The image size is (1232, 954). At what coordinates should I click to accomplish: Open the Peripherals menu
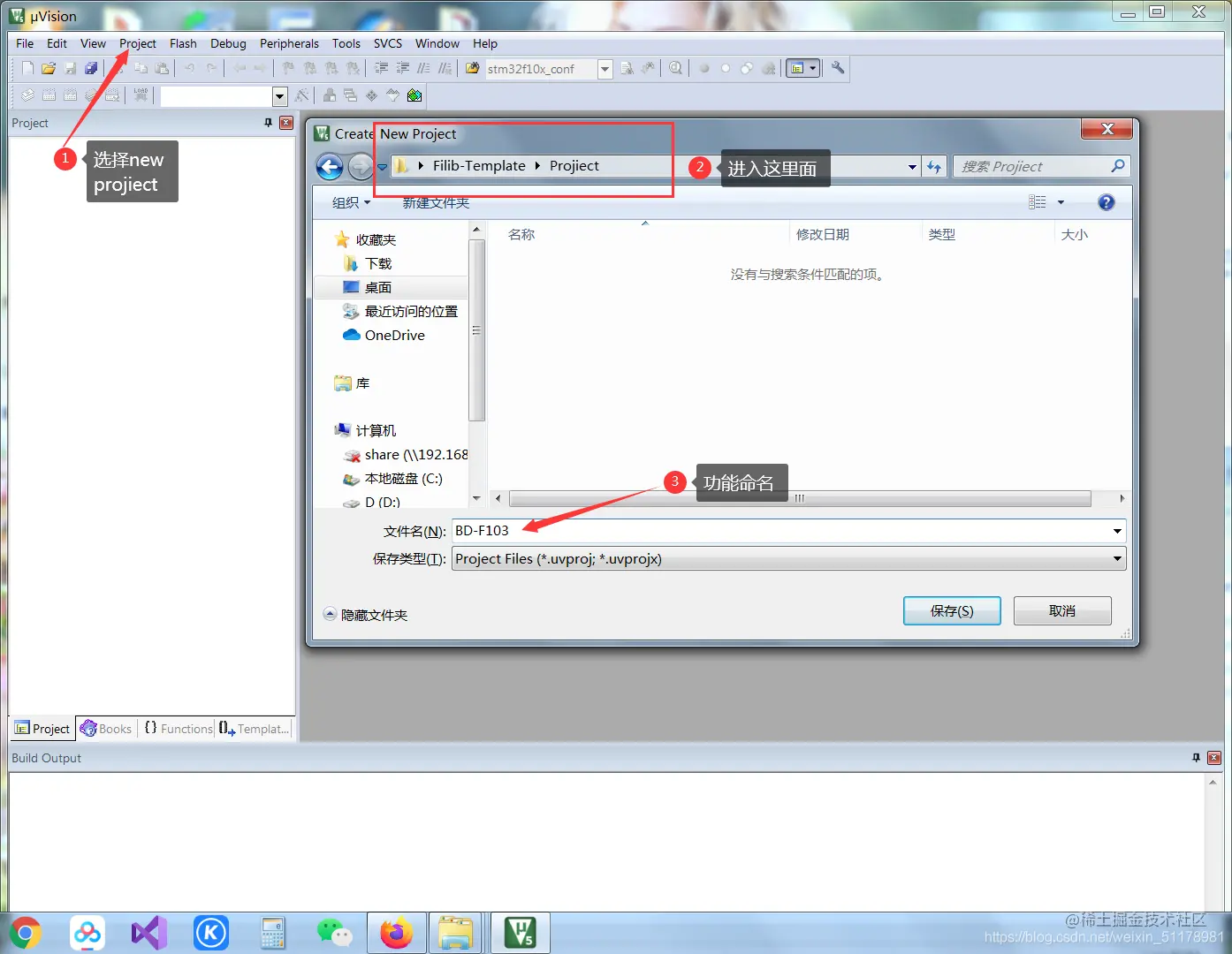[289, 43]
